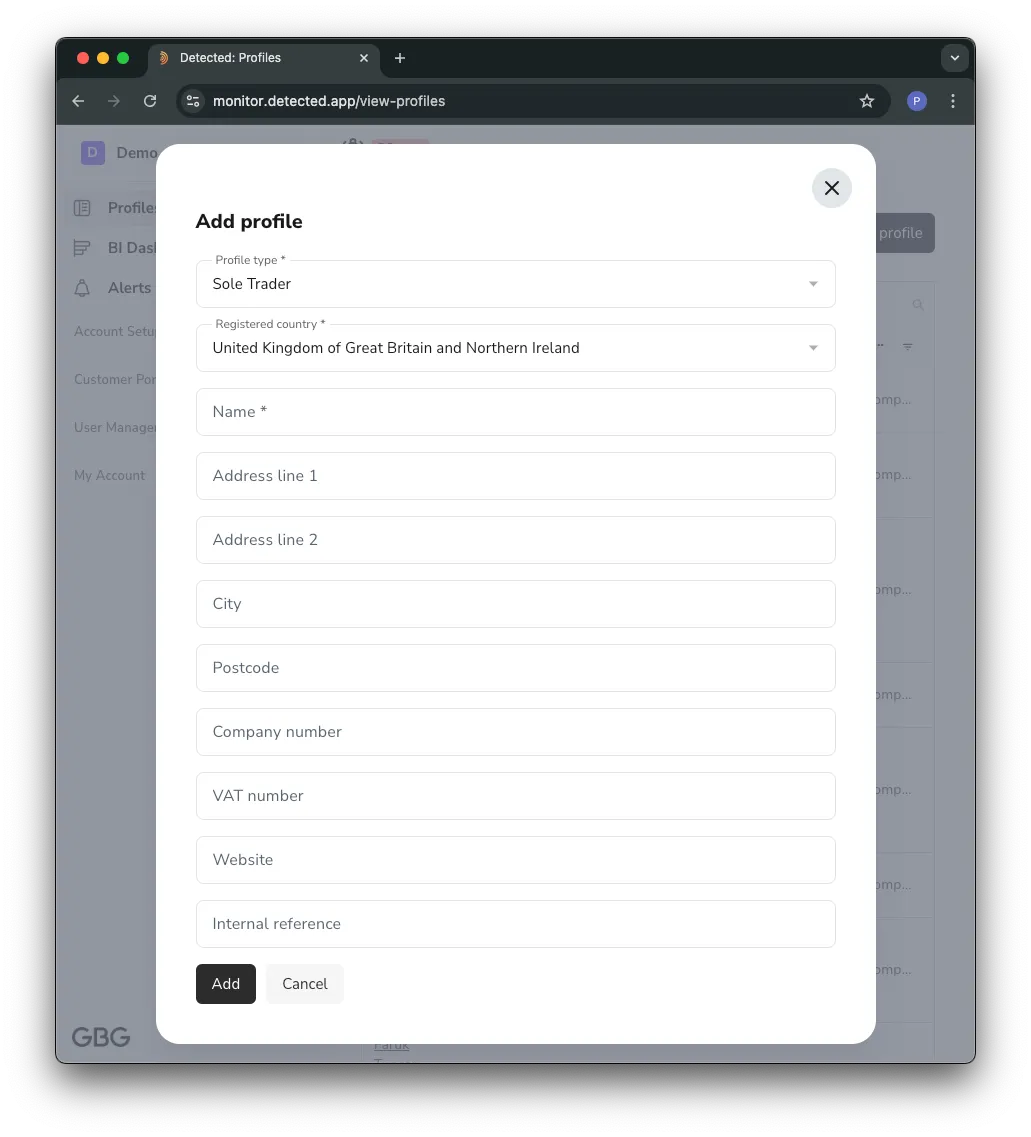
Task: Go back in browser history
Action: click(78, 101)
